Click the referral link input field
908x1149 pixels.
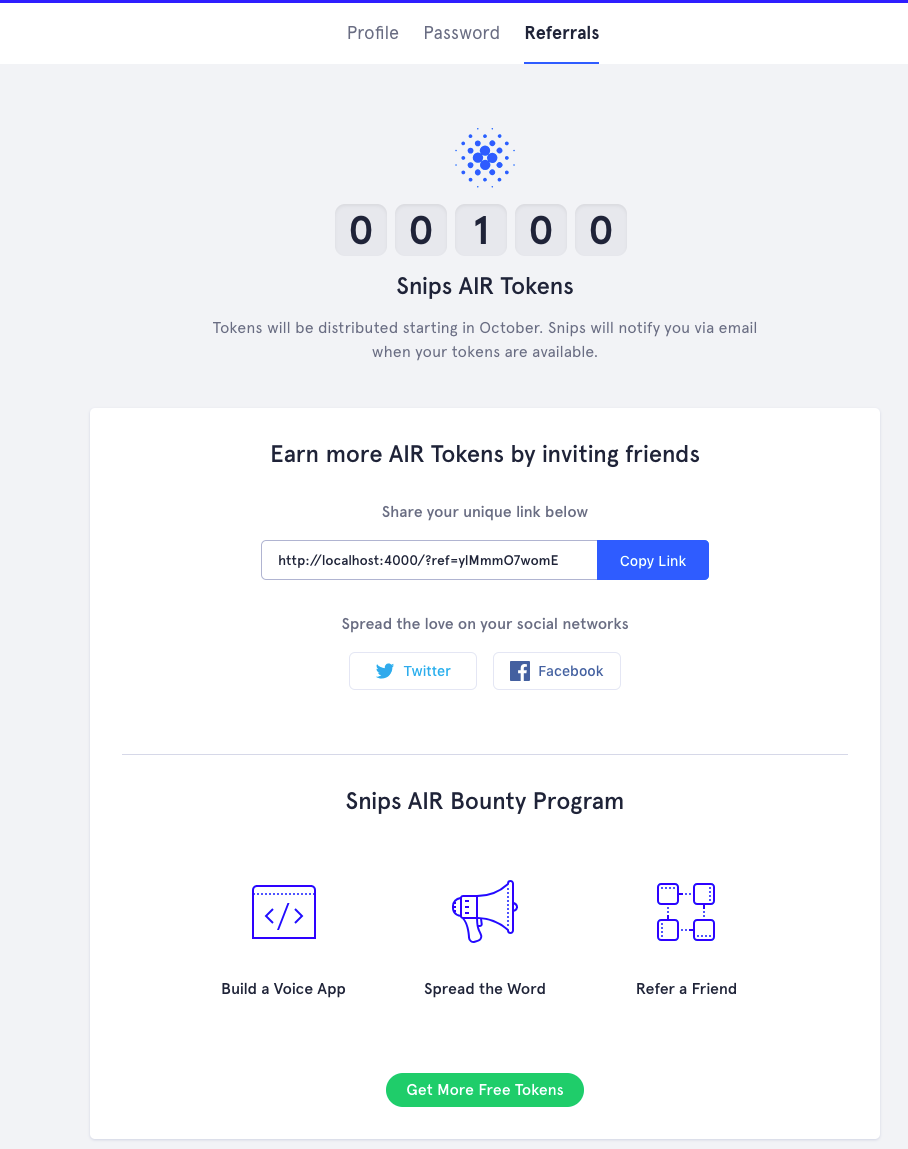[x=429, y=561]
